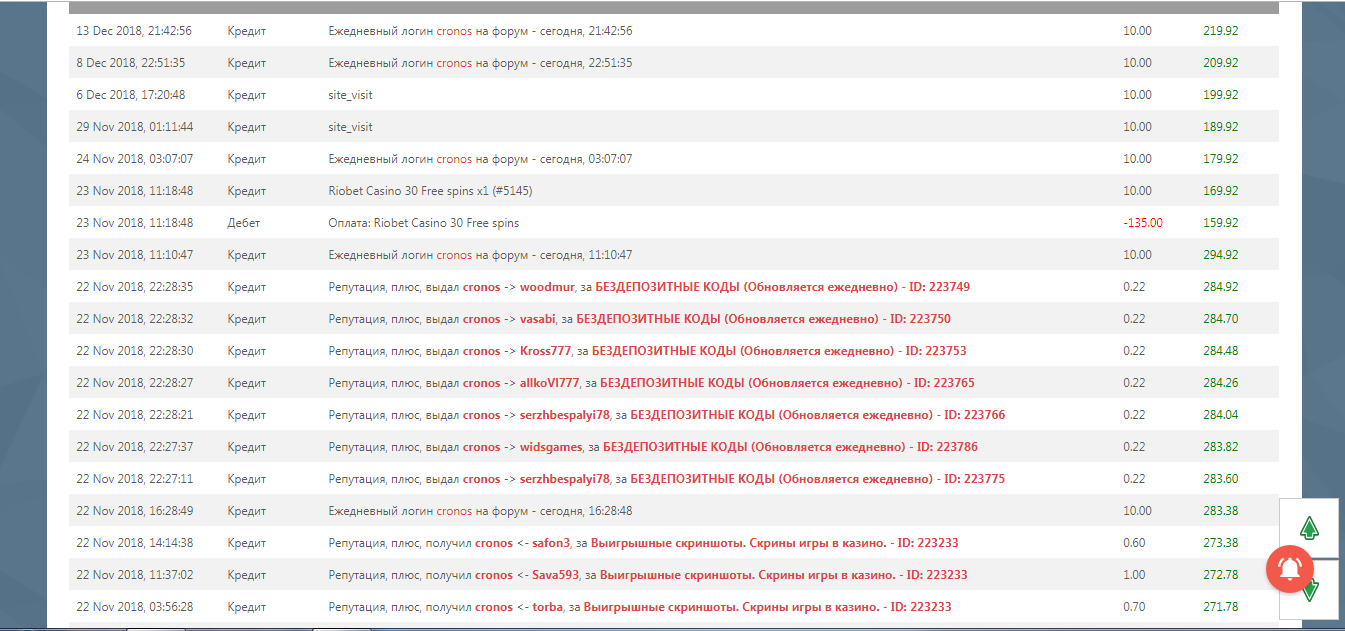1345x631 pixels.
Task: Open vasabi's user profile link
Action: [x=537, y=319]
